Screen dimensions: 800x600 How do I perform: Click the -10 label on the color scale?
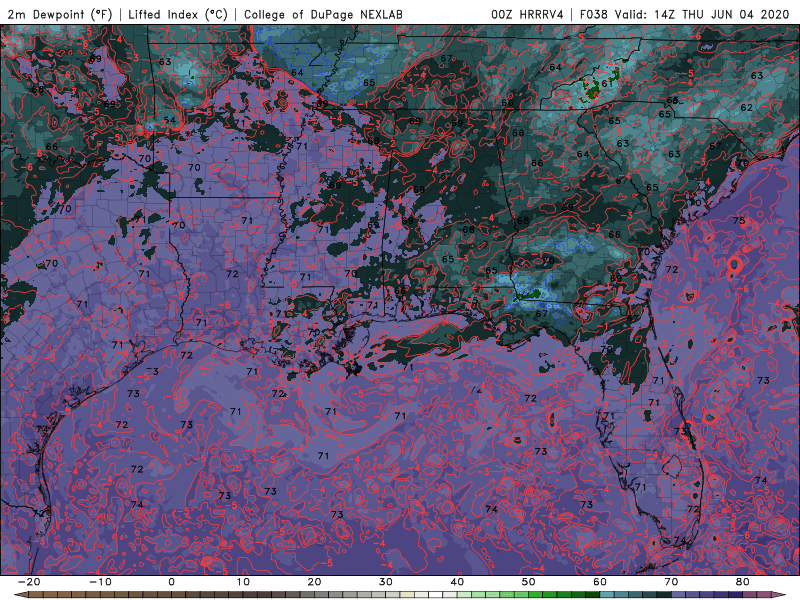(x=100, y=582)
